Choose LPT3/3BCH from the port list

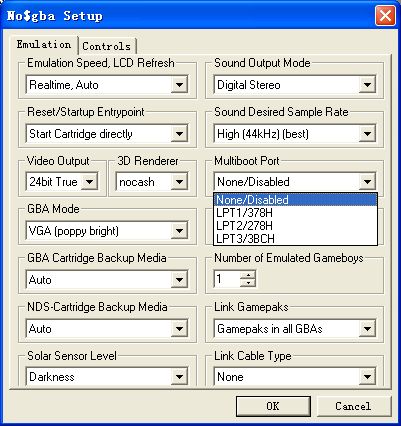[x=295, y=239]
